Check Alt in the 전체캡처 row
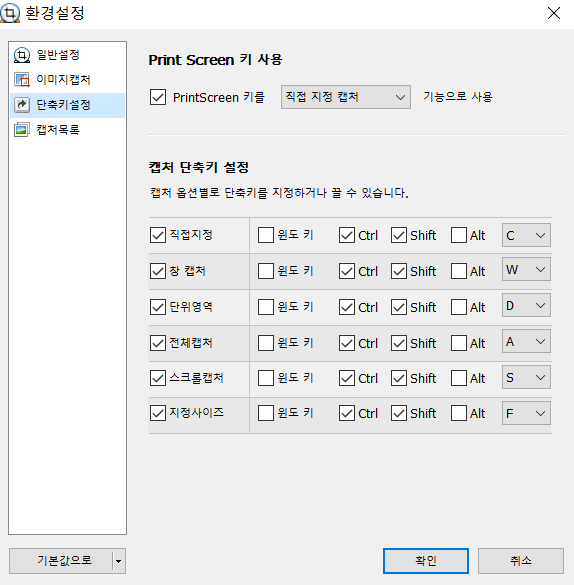 point(459,343)
